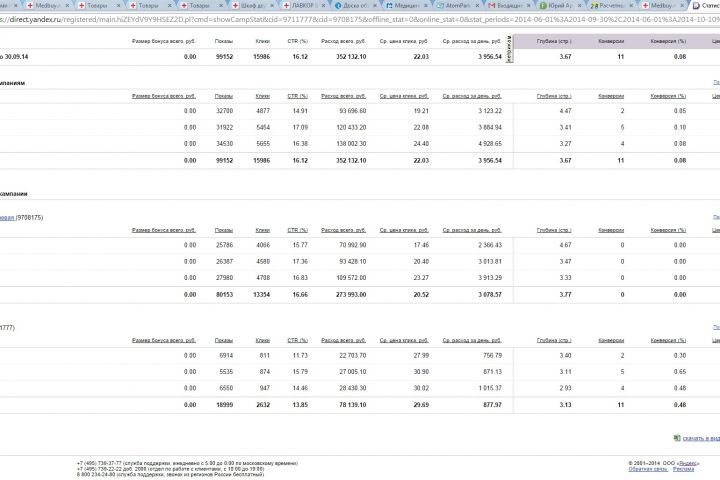Switch to the ЛАВКОР browser tab
The image size is (720, 480).
tap(304, 6)
